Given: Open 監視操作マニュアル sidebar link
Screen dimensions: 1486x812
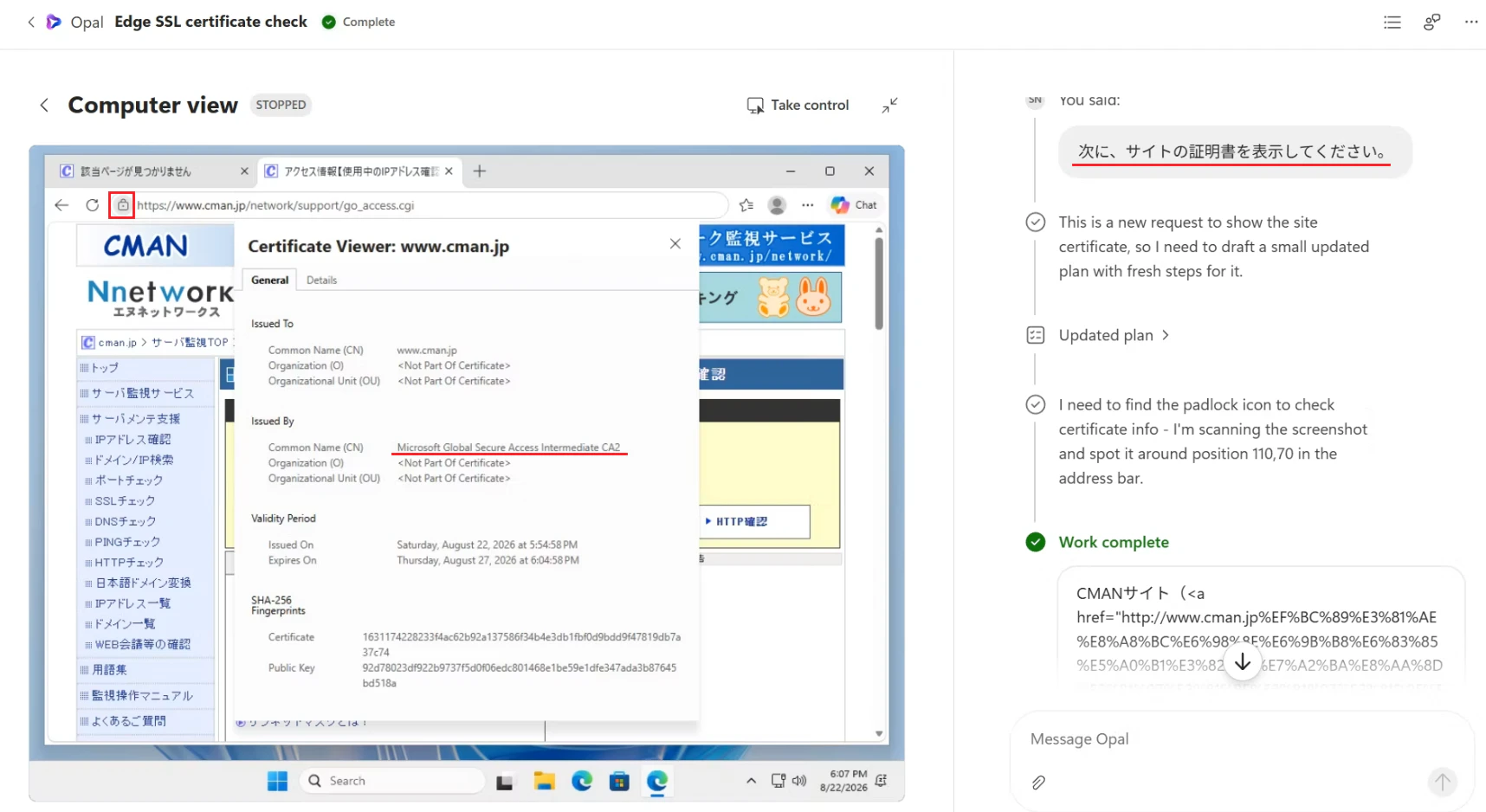Looking at the screenshot, I should [142, 696].
